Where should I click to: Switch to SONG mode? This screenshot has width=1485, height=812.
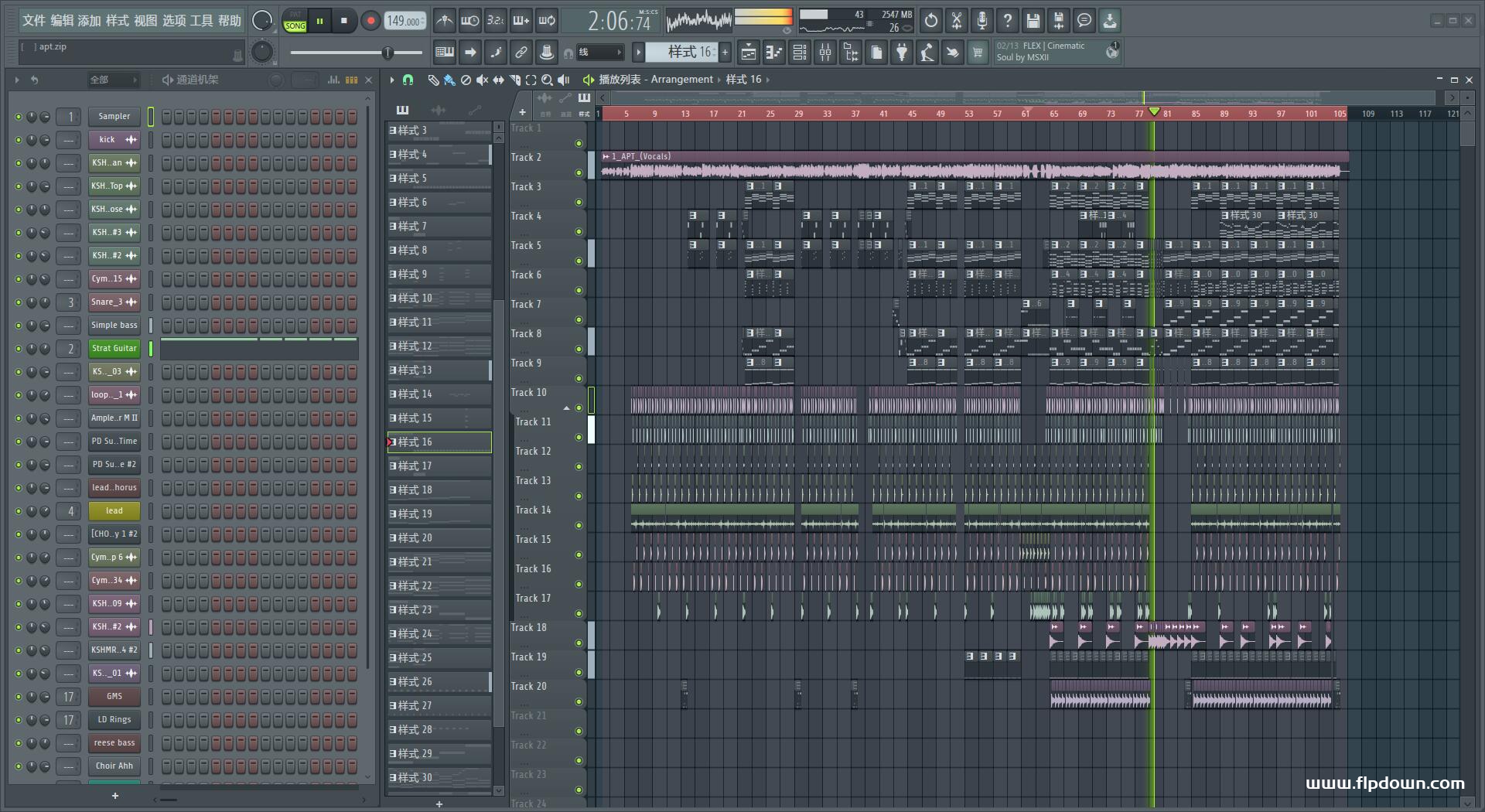tap(295, 26)
